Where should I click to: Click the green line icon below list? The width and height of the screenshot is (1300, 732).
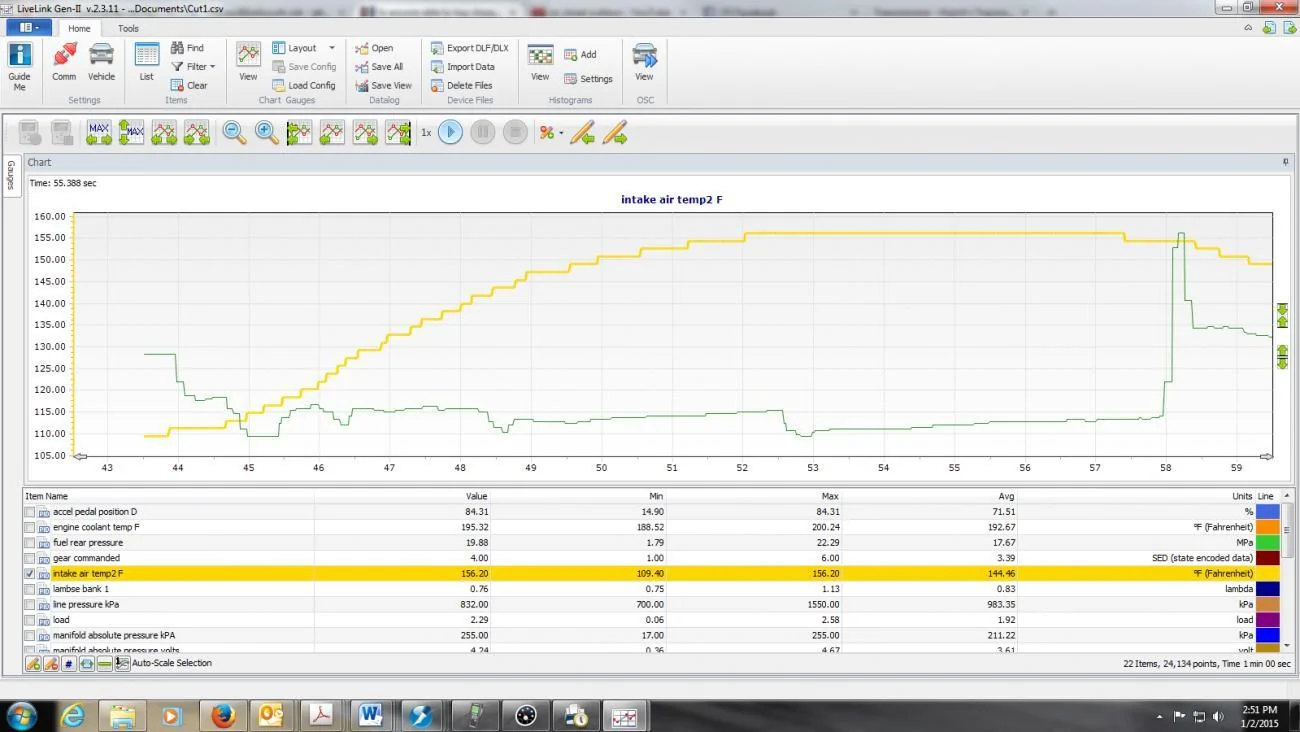tap(105, 663)
